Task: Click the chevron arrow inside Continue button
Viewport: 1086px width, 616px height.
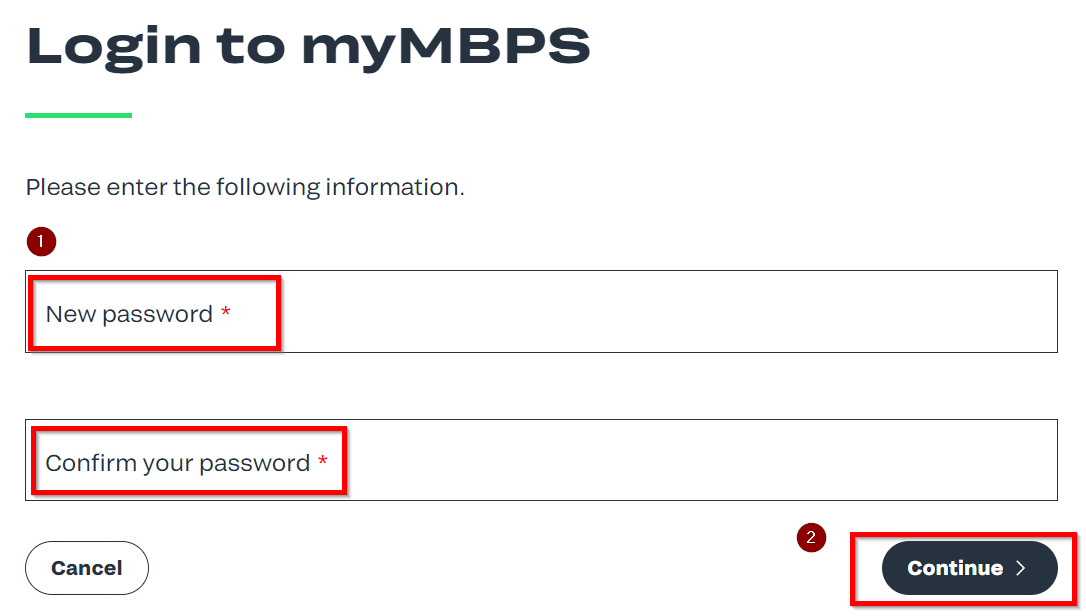Action: (x=1021, y=568)
